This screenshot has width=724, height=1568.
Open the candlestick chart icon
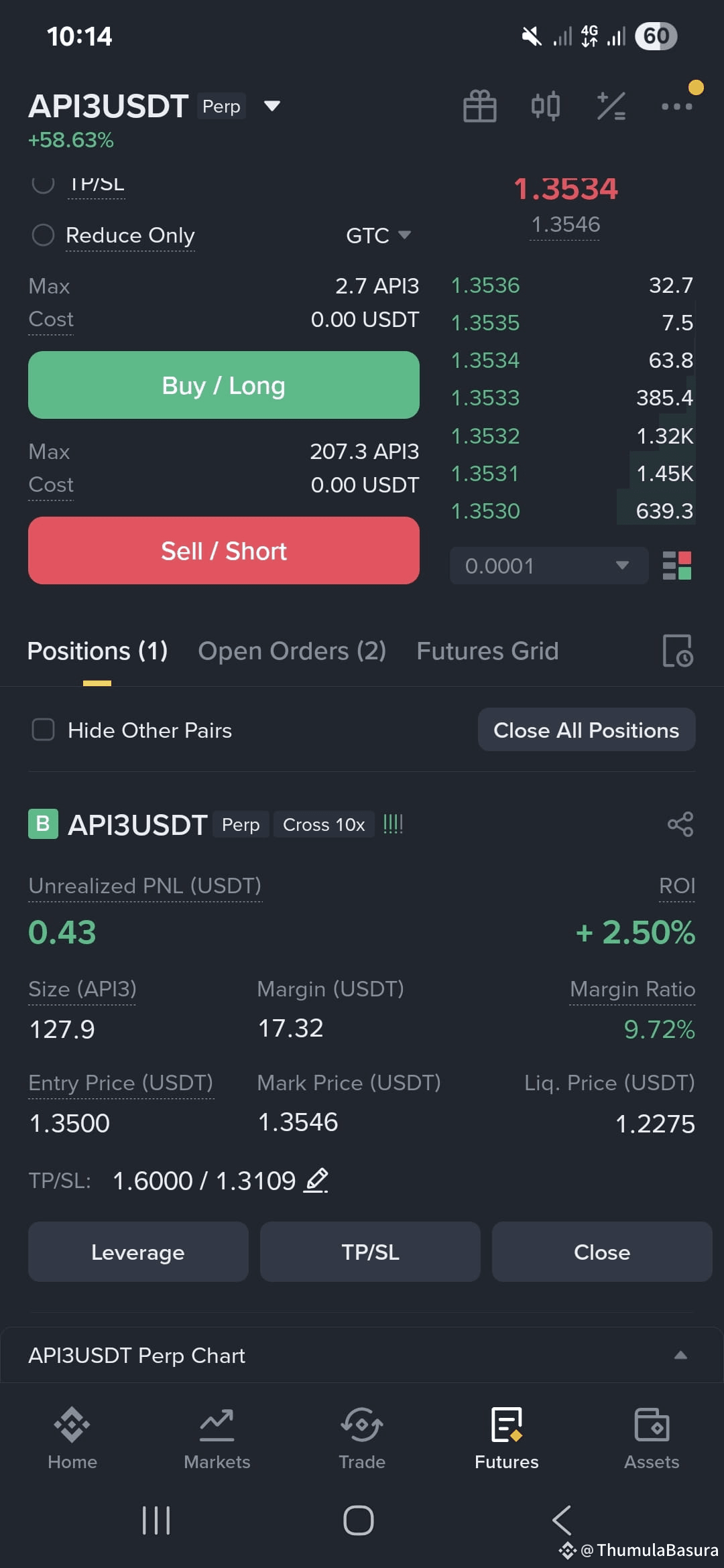tap(546, 106)
